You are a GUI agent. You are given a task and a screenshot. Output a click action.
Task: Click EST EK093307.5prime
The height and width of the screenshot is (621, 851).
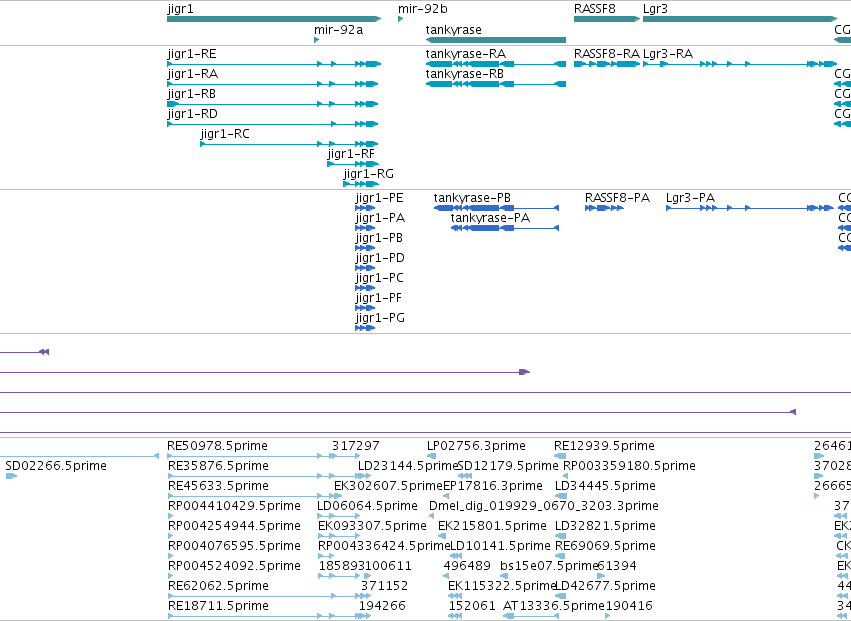pyautogui.click(x=372, y=527)
